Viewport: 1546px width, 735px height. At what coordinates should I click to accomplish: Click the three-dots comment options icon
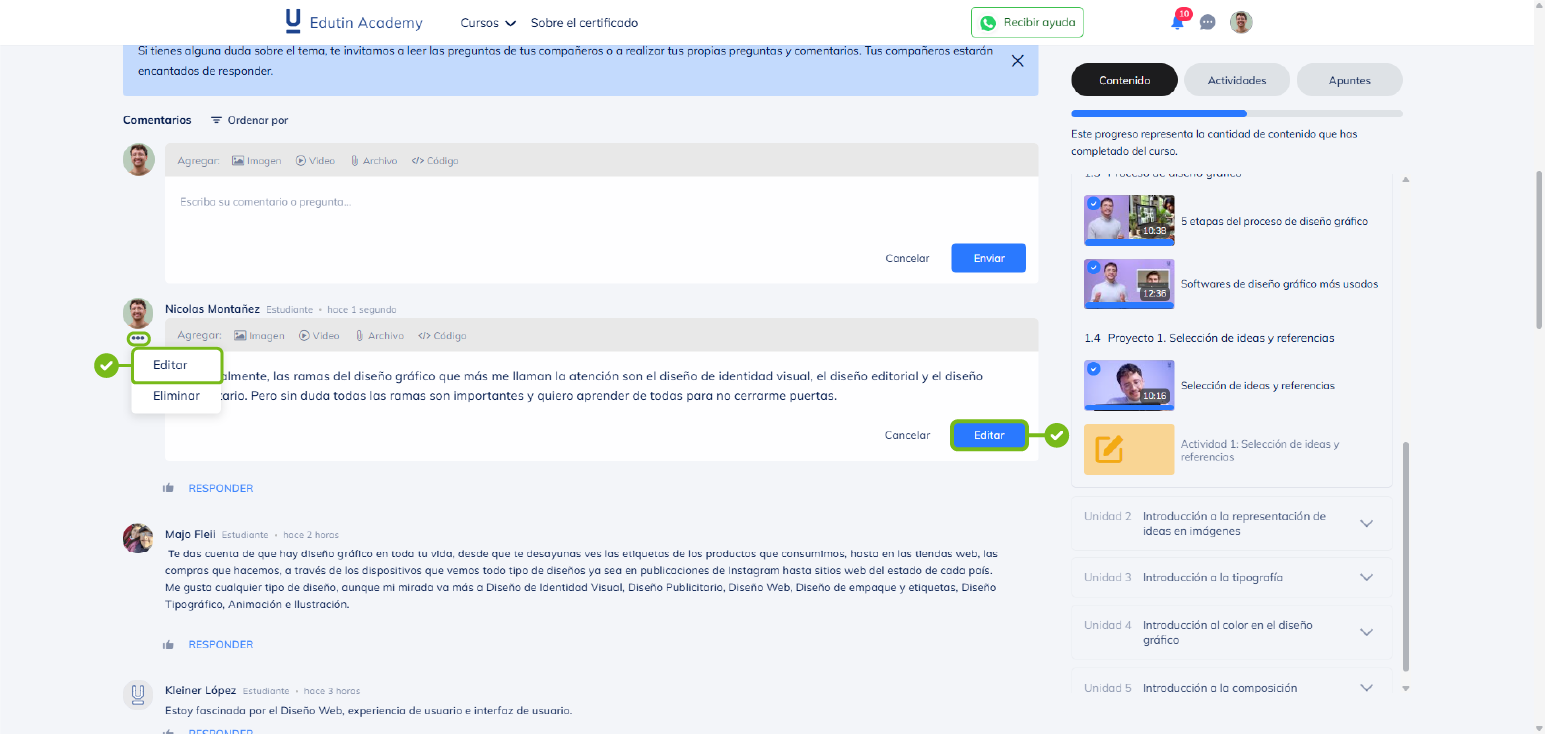coord(139,339)
